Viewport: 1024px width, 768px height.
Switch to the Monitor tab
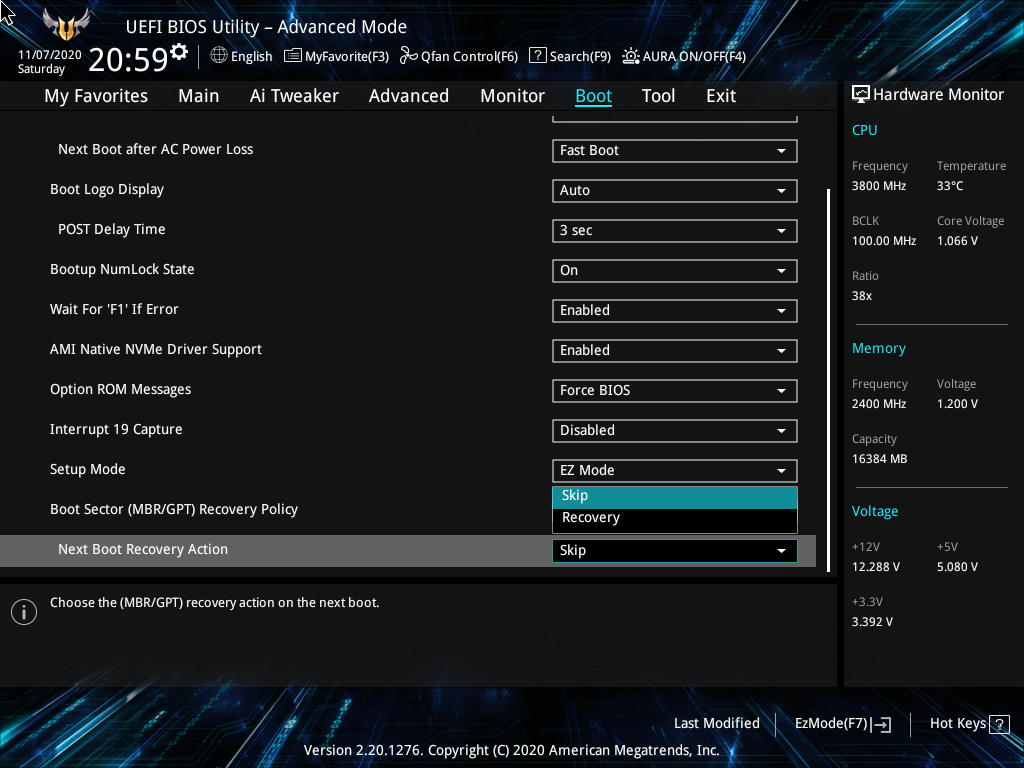point(513,96)
